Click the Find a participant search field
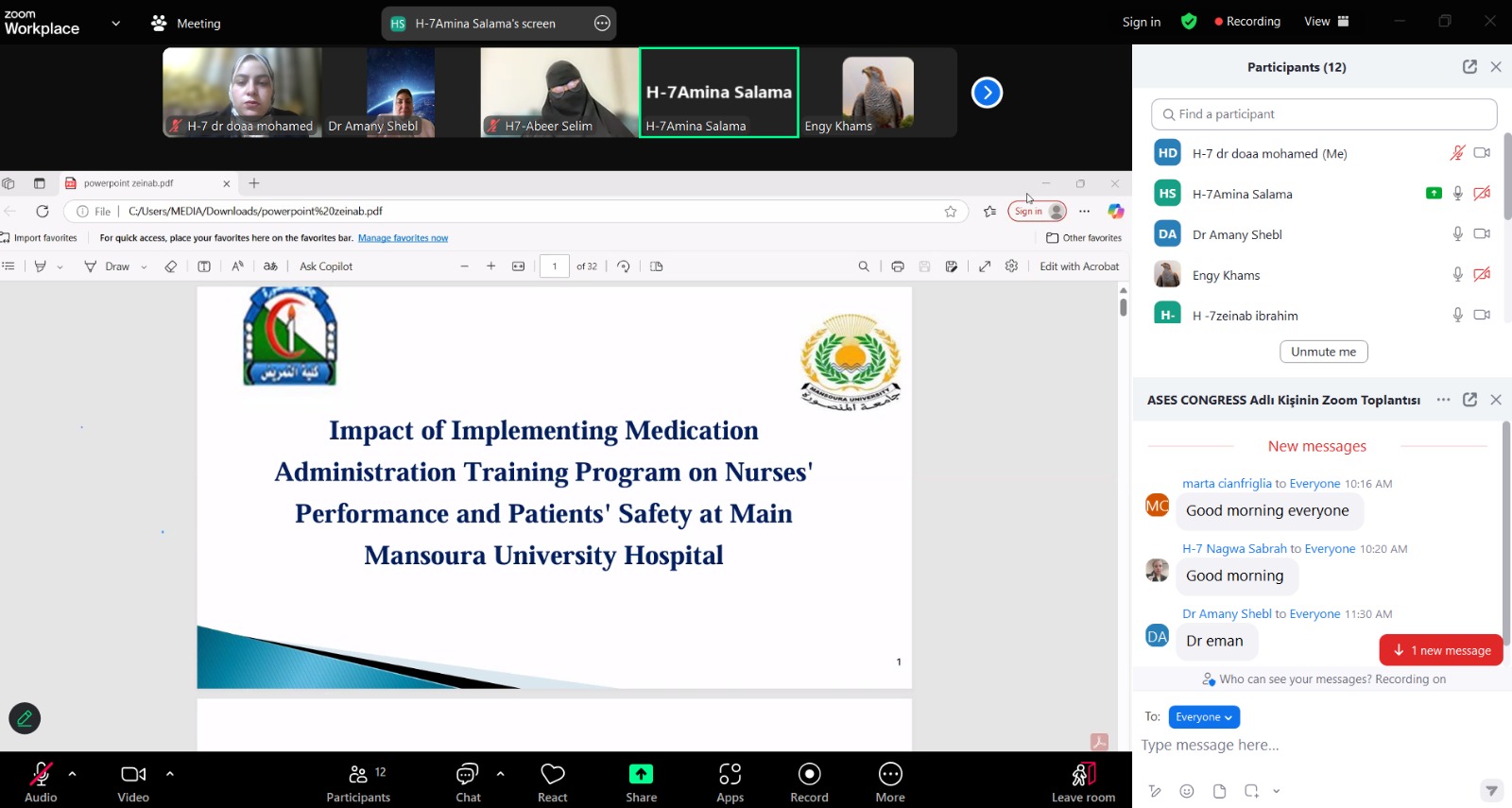1512x808 pixels. pos(1324,114)
